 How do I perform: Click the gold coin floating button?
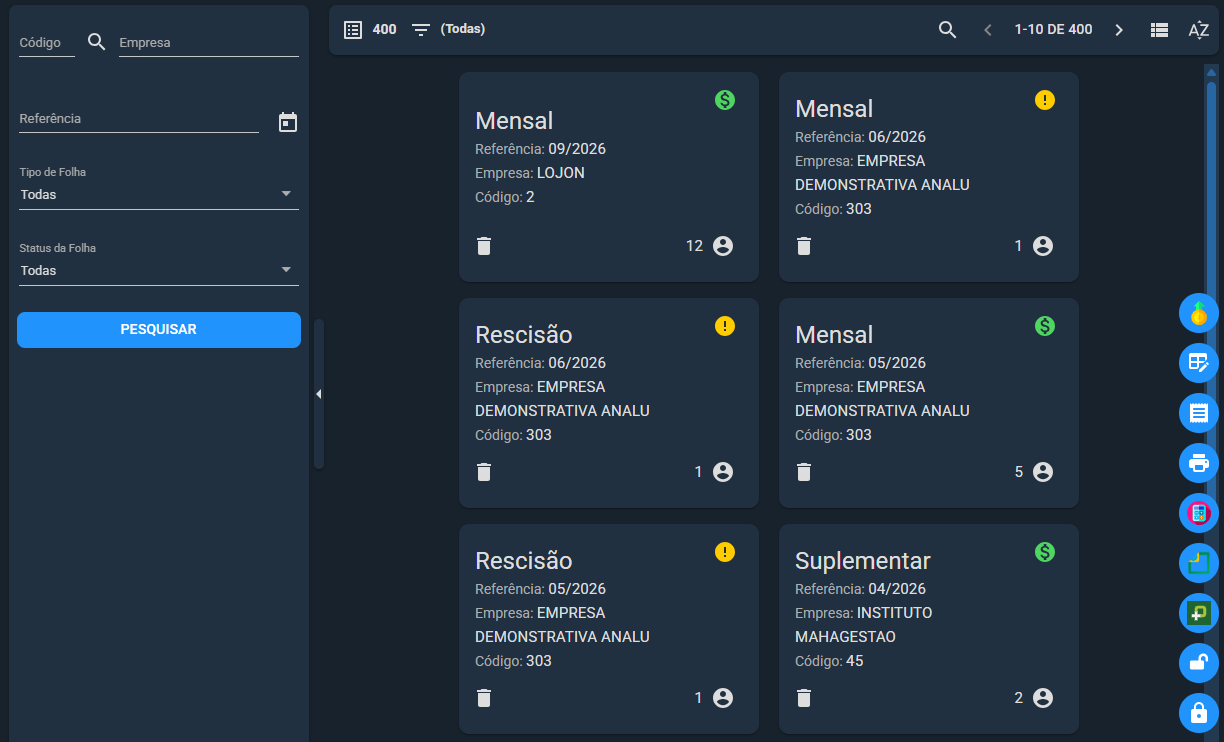(1199, 313)
